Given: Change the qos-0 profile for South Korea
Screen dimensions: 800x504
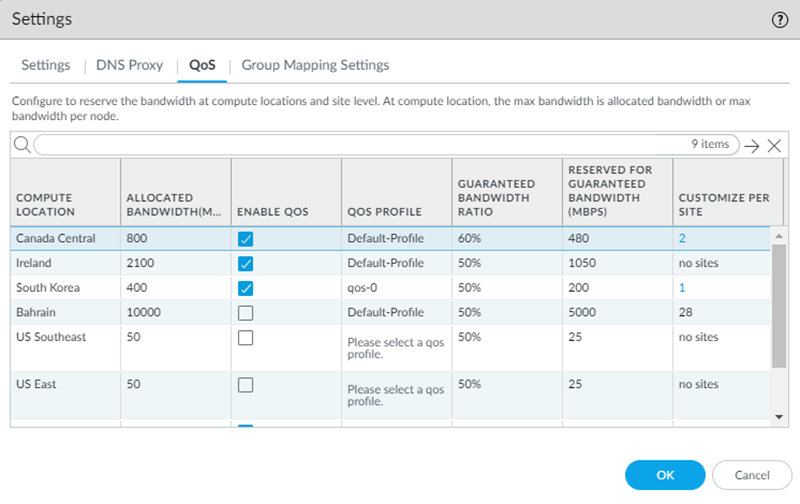Looking at the screenshot, I should click(x=364, y=288).
